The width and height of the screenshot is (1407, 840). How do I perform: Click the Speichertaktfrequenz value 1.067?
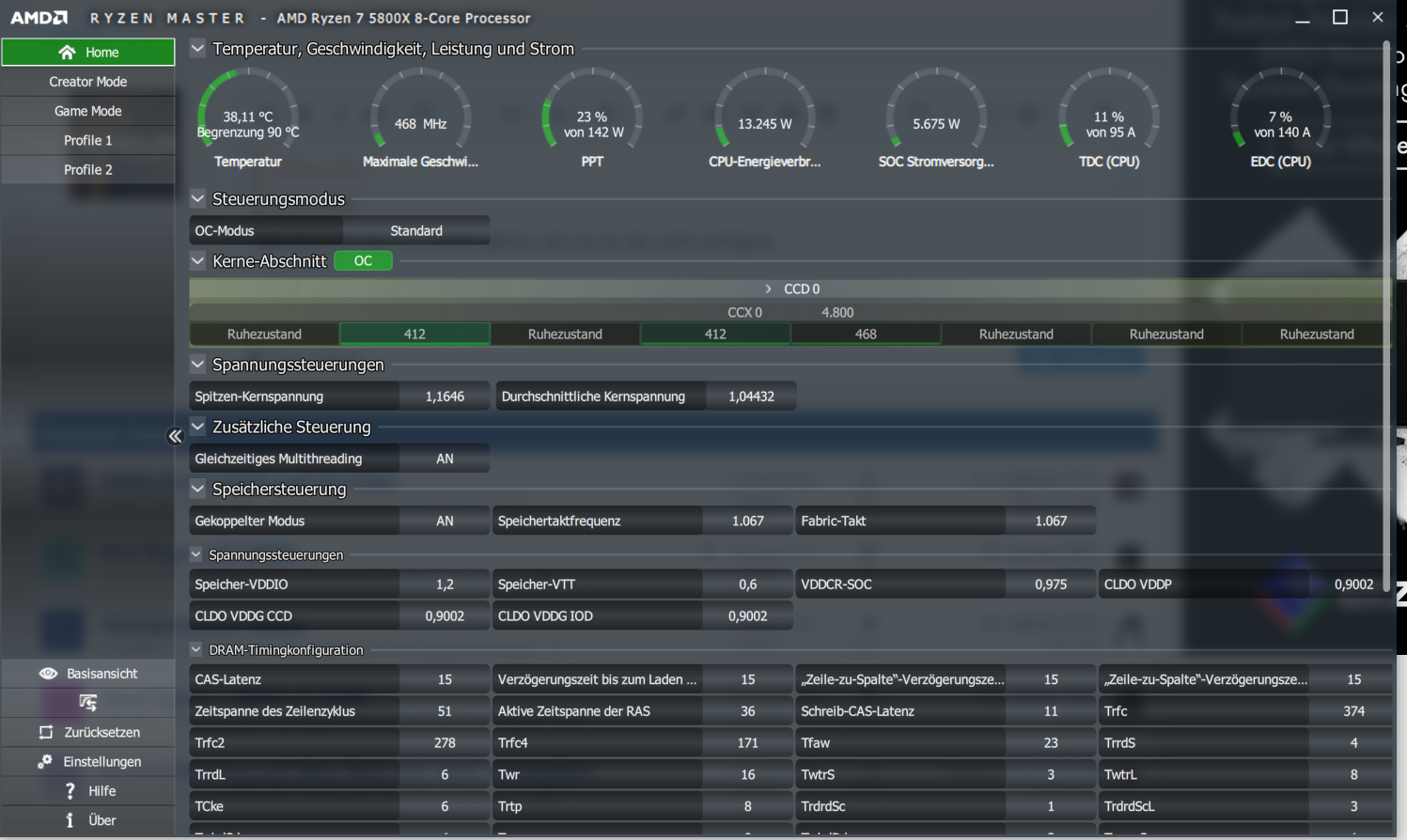(748, 521)
